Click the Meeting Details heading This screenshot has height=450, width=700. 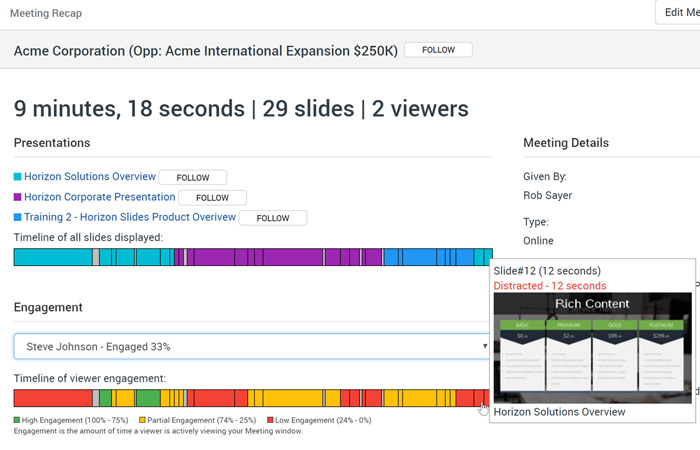[566, 143]
